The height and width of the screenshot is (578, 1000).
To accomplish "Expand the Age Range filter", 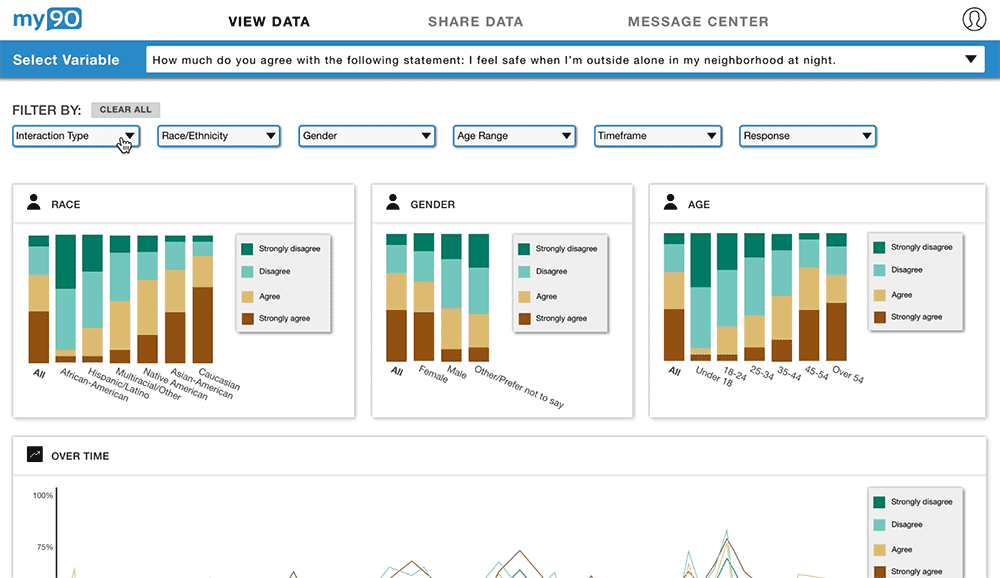I will tap(514, 136).
